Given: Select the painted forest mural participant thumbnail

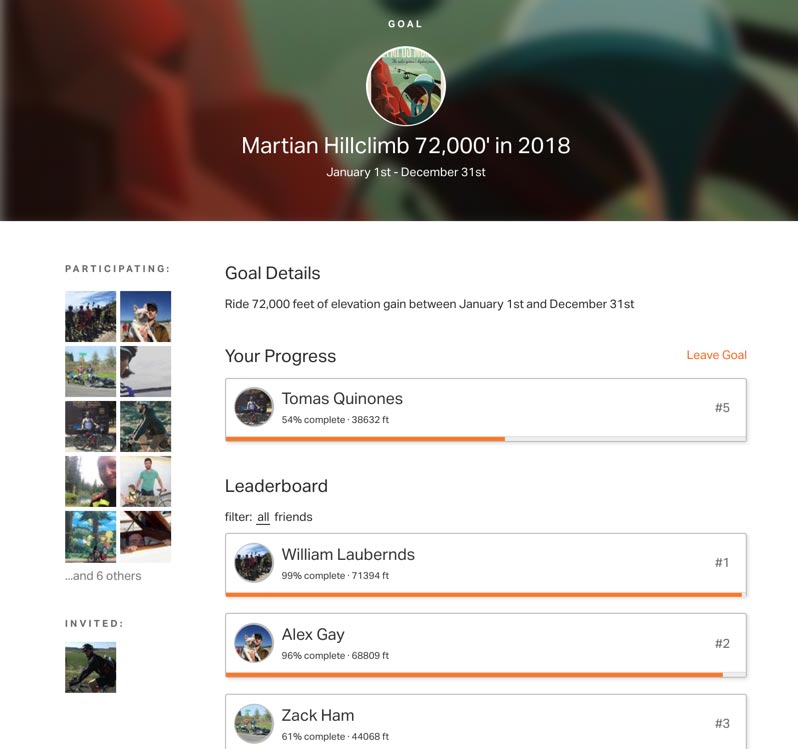Looking at the screenshot, I should [91, 536].
